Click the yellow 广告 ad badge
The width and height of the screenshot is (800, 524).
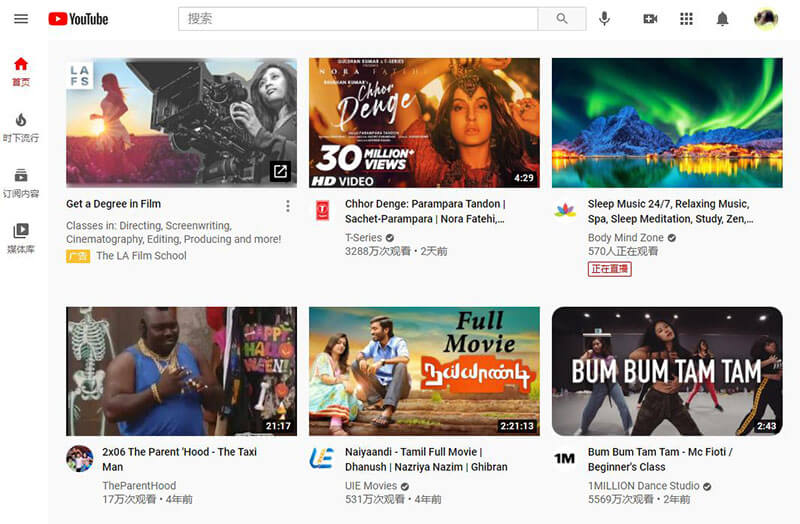78,256
